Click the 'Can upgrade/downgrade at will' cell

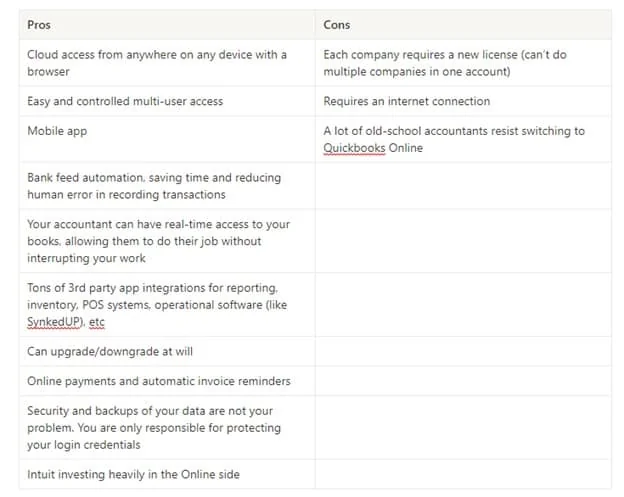coord(167,351)
